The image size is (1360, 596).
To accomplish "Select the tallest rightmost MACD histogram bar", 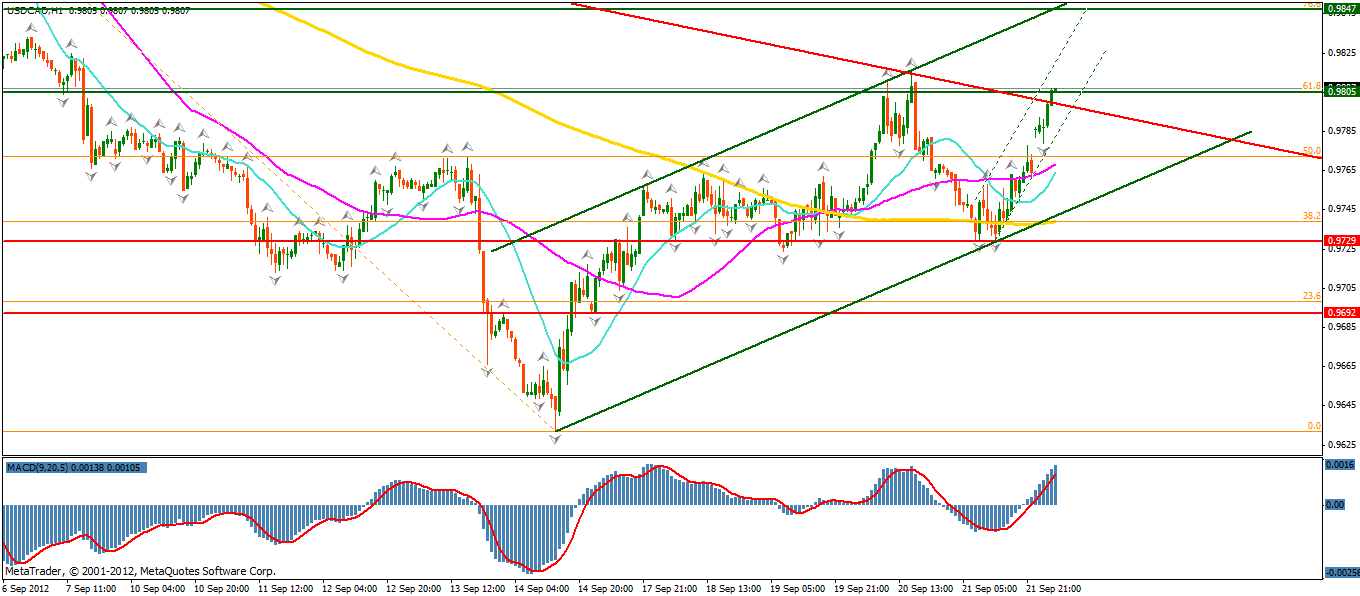I will coord(1054,485).
